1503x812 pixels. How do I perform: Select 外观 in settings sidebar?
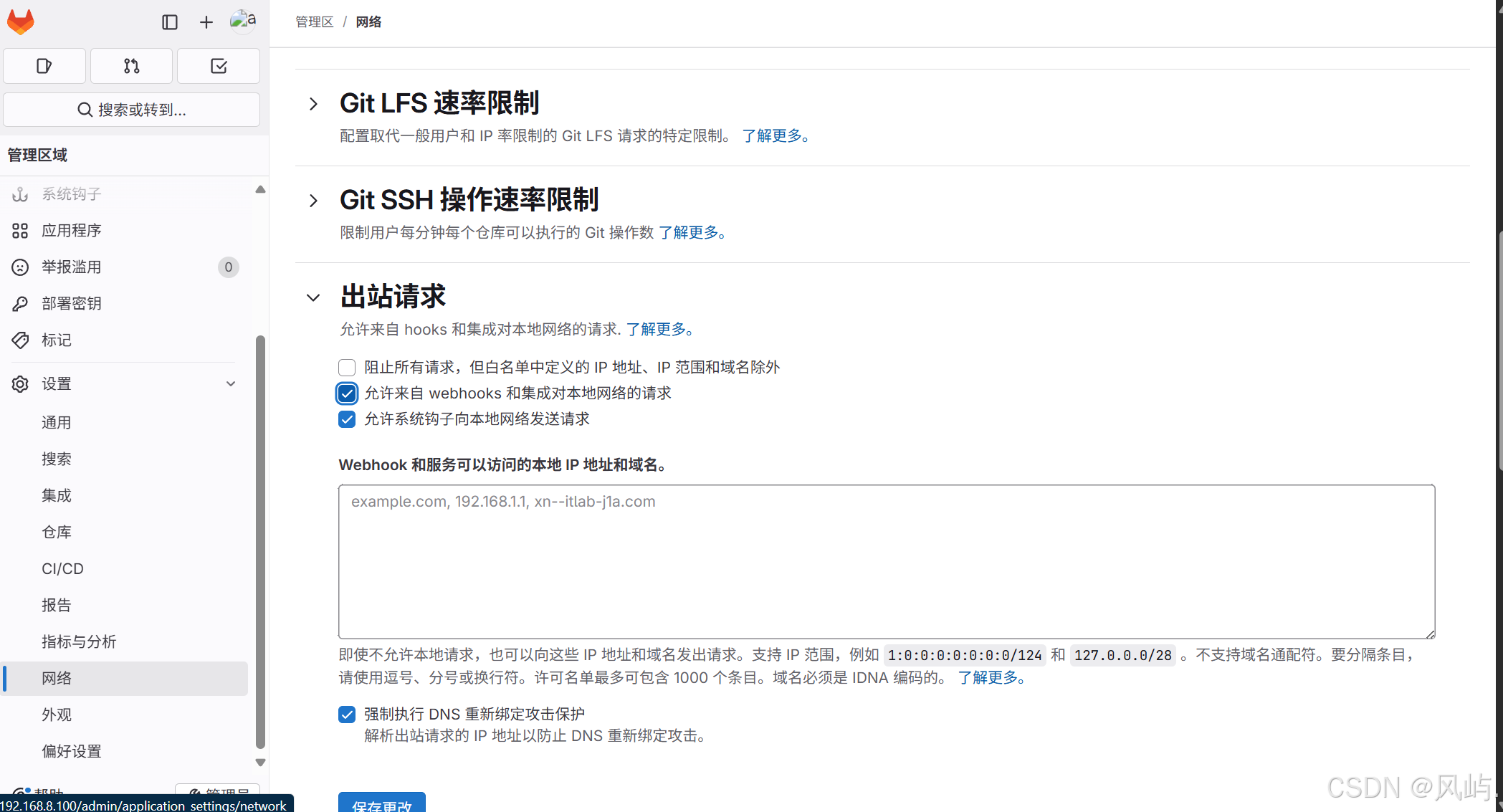coord(57,715)
